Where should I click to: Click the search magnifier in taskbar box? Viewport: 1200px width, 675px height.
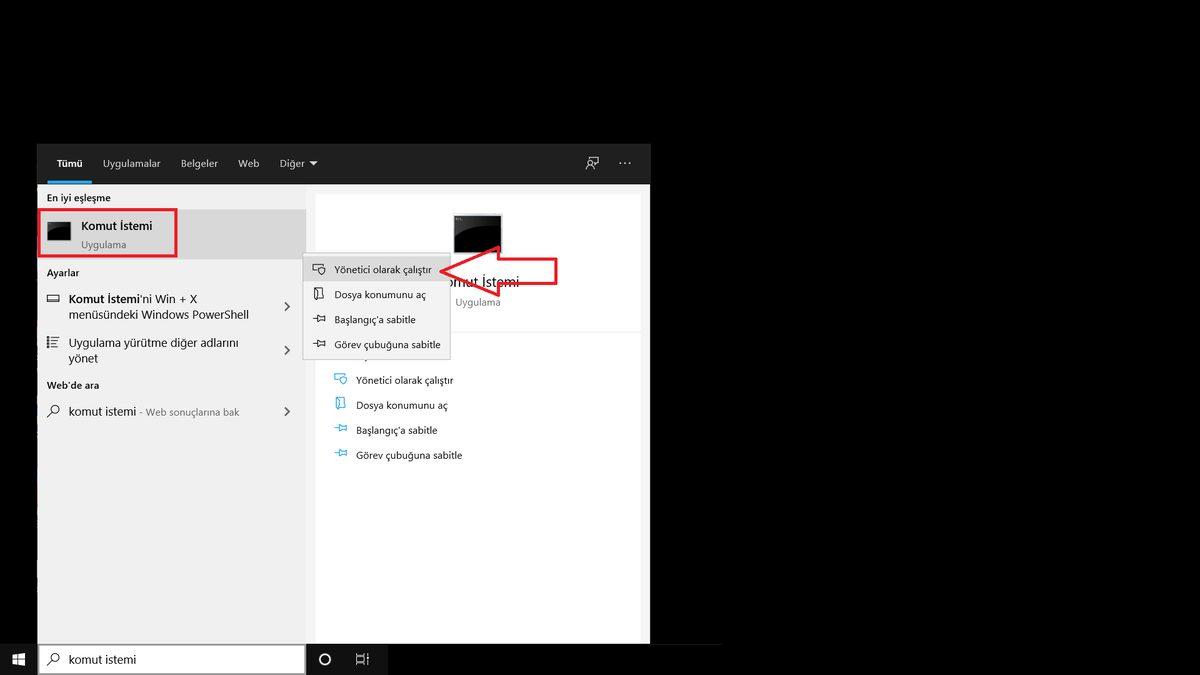coord(54,659)
